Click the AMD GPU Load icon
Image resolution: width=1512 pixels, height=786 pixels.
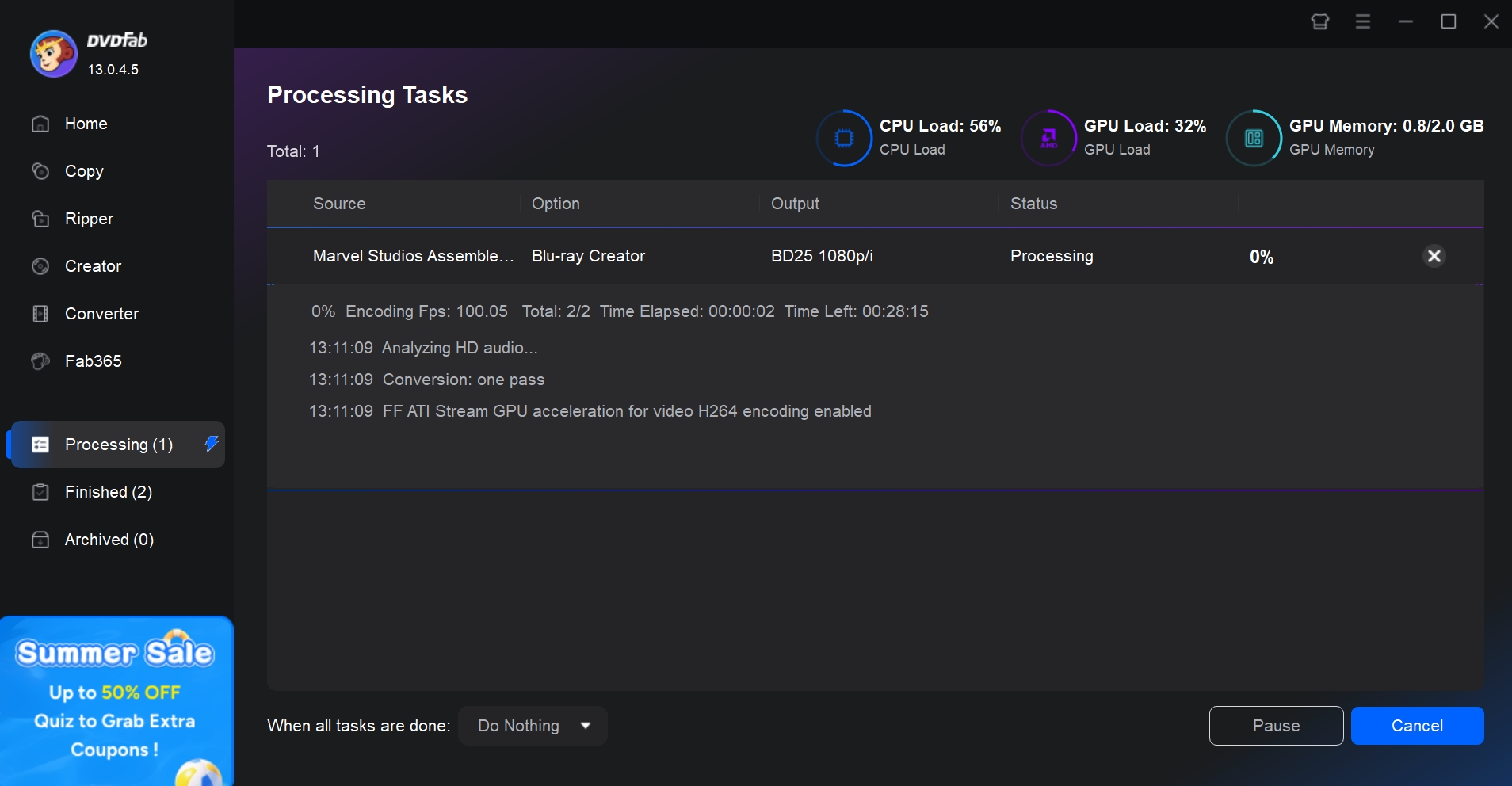1048,138
